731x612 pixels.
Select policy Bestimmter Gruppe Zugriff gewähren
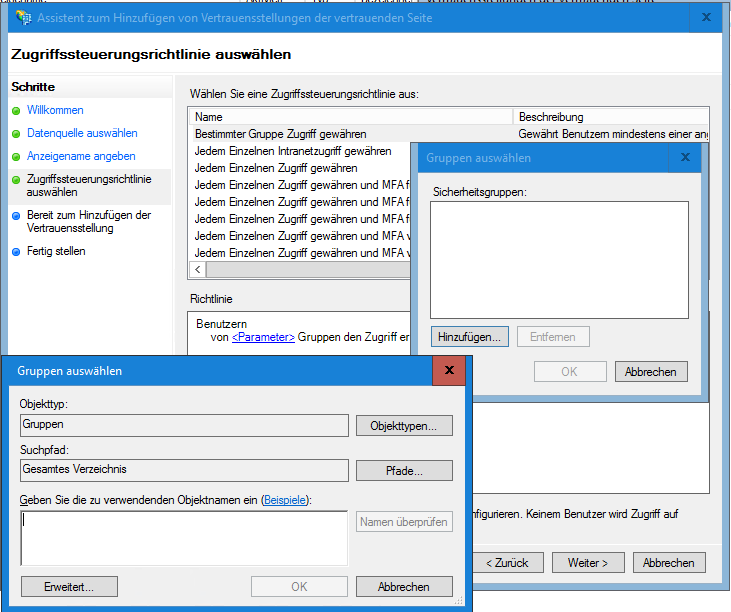point(281,134)
